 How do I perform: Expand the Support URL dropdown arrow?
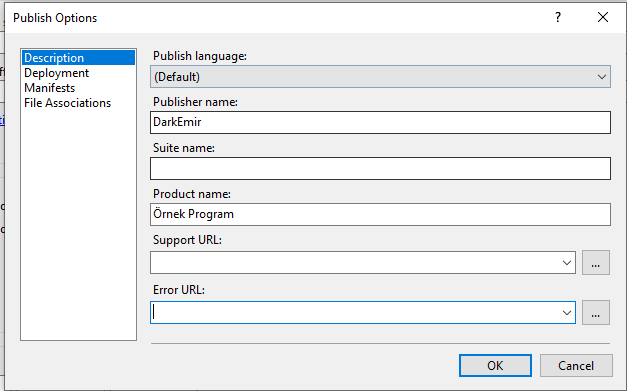[x=567, y=263]
